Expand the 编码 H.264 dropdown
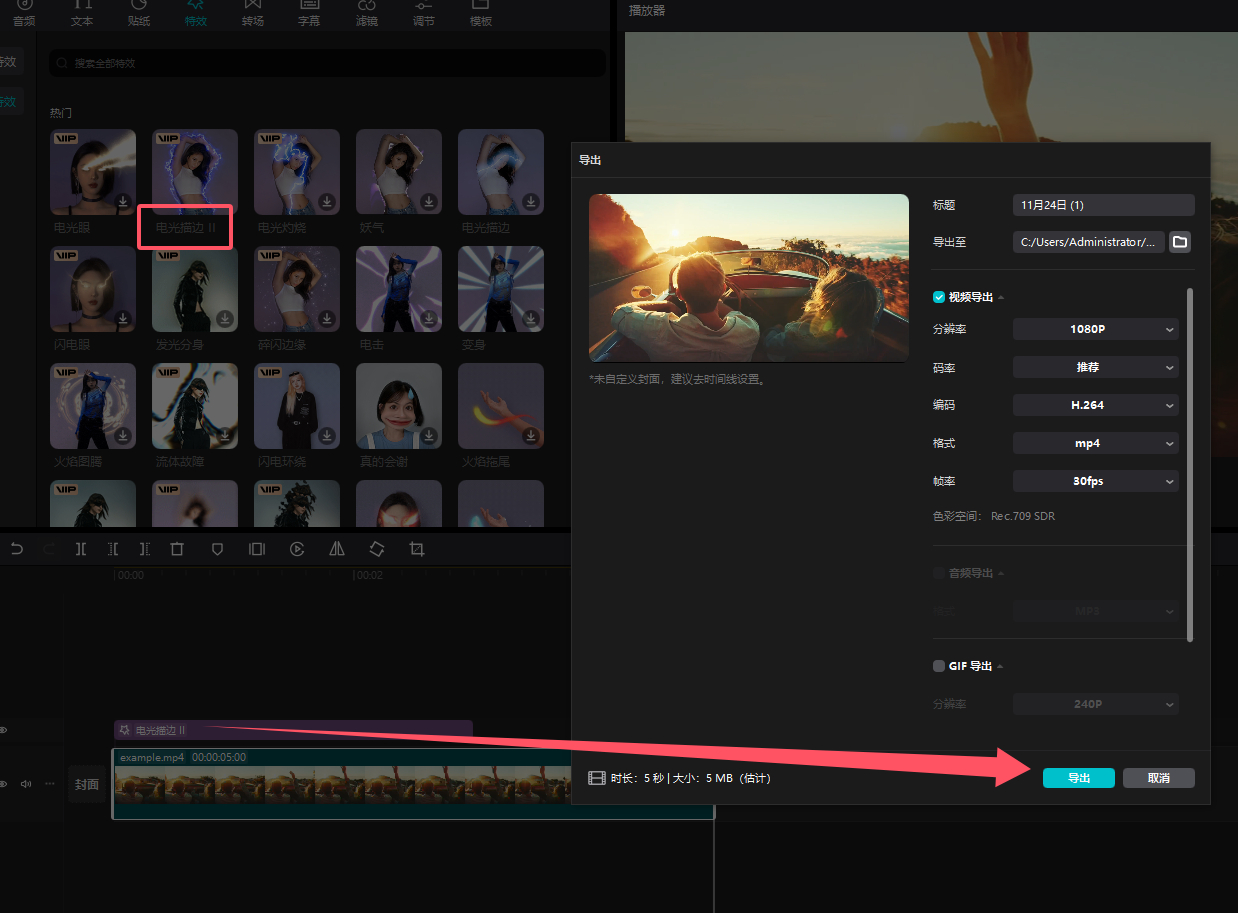Screen dimensions: 1238x913 pos(1095,405)
